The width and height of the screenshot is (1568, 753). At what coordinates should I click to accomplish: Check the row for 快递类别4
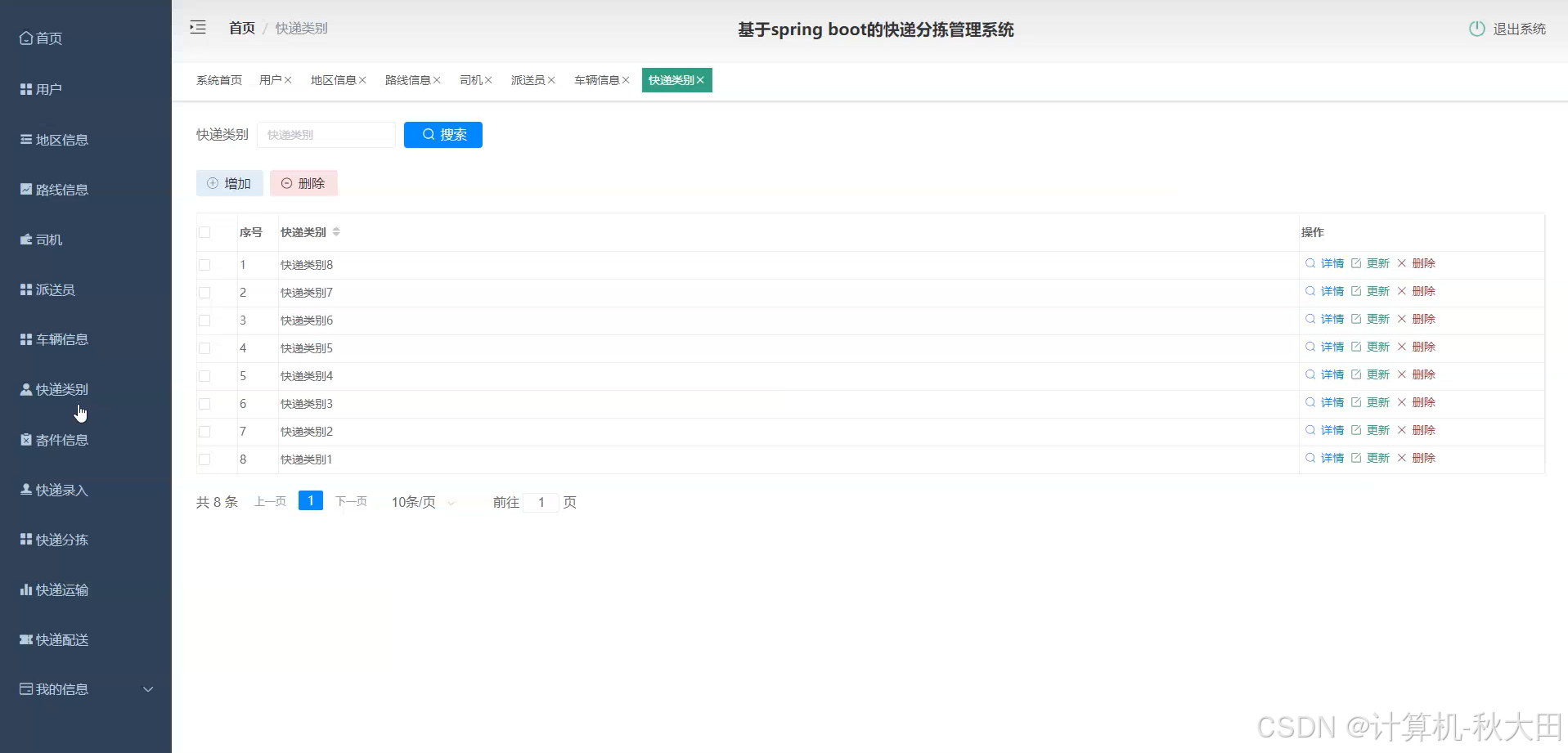pyautogui.click(x=204, y=376)
